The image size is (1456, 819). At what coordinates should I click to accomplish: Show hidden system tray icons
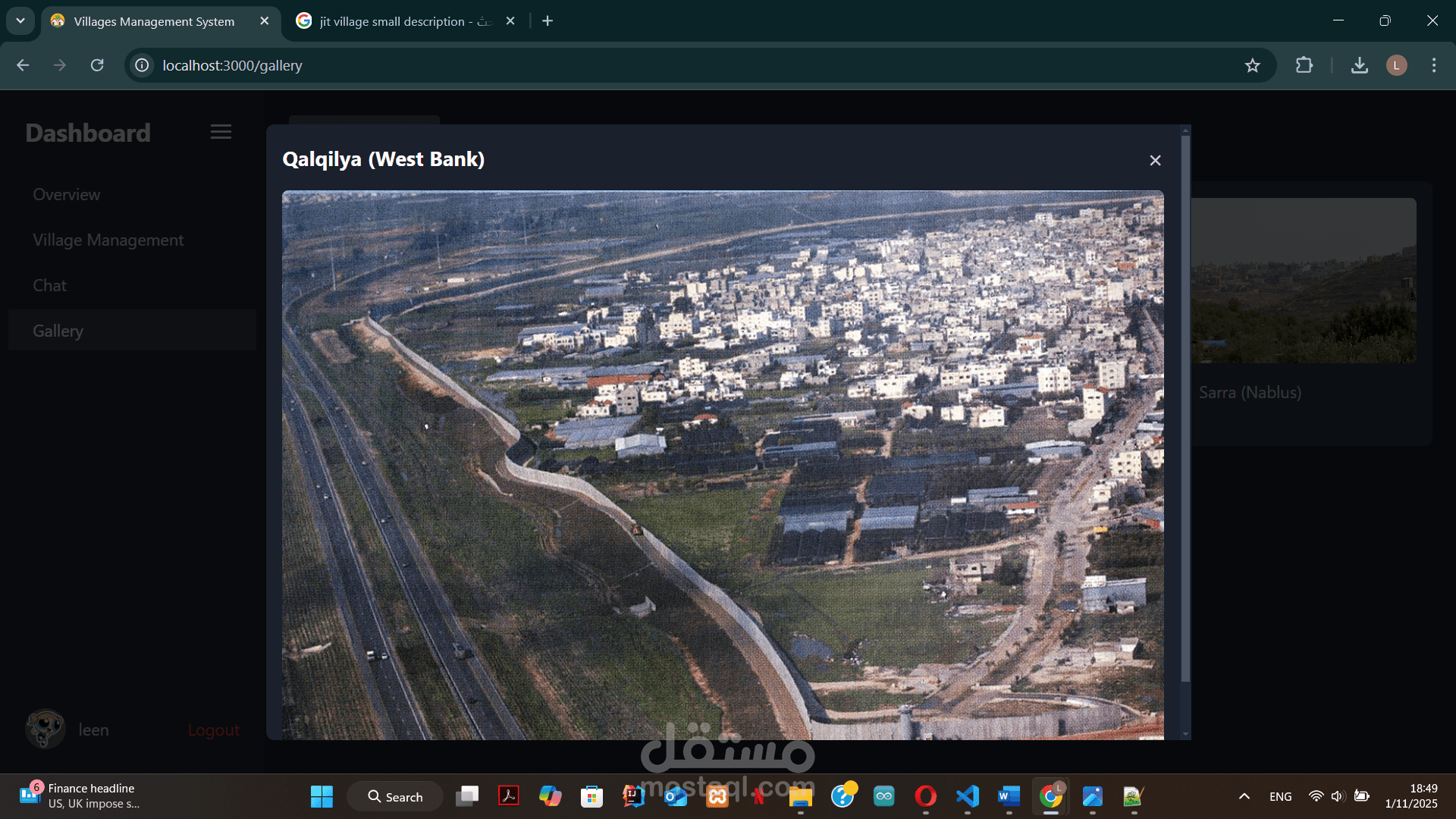tap(1244, 796)
